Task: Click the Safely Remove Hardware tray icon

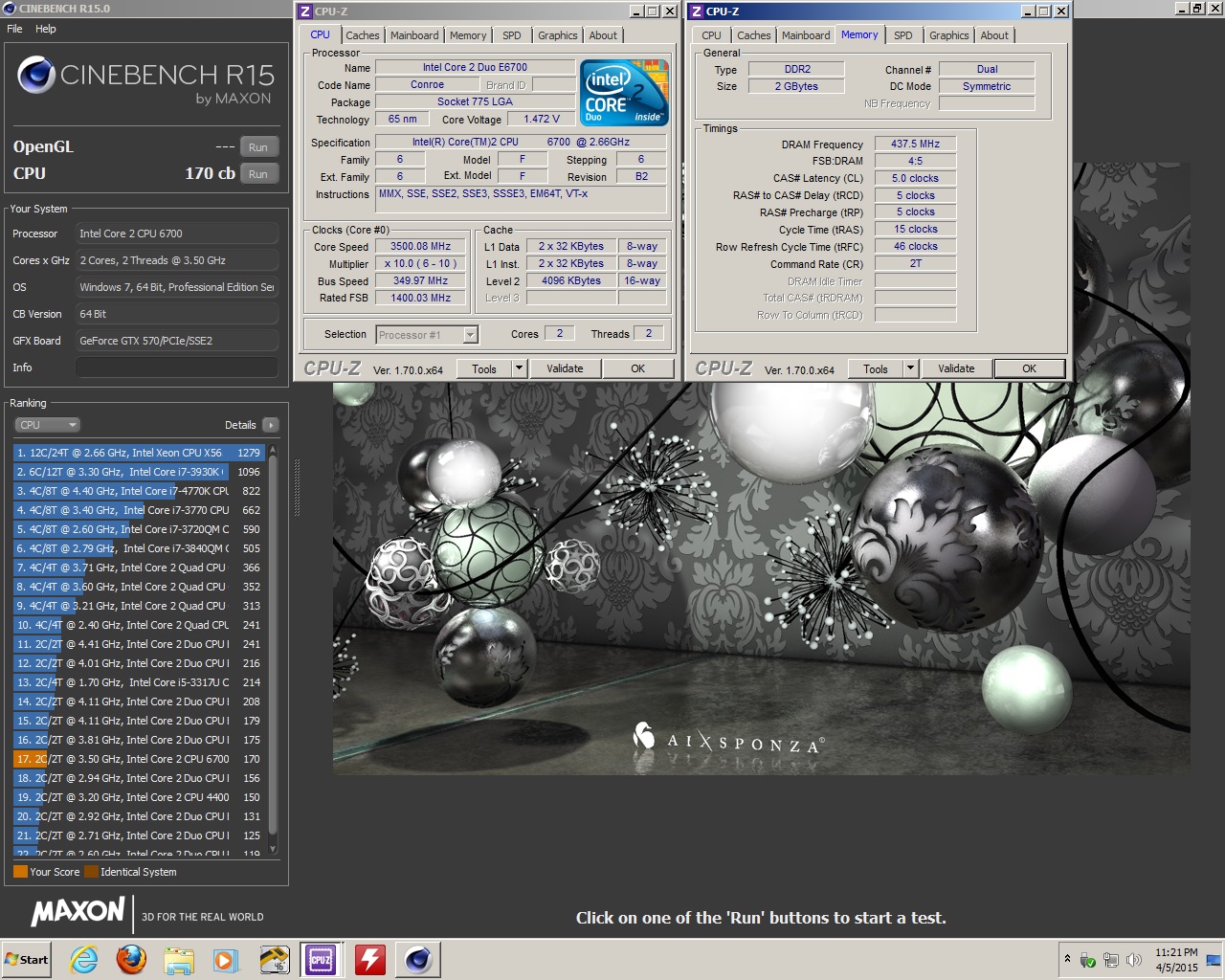Action: [1088, 960]
